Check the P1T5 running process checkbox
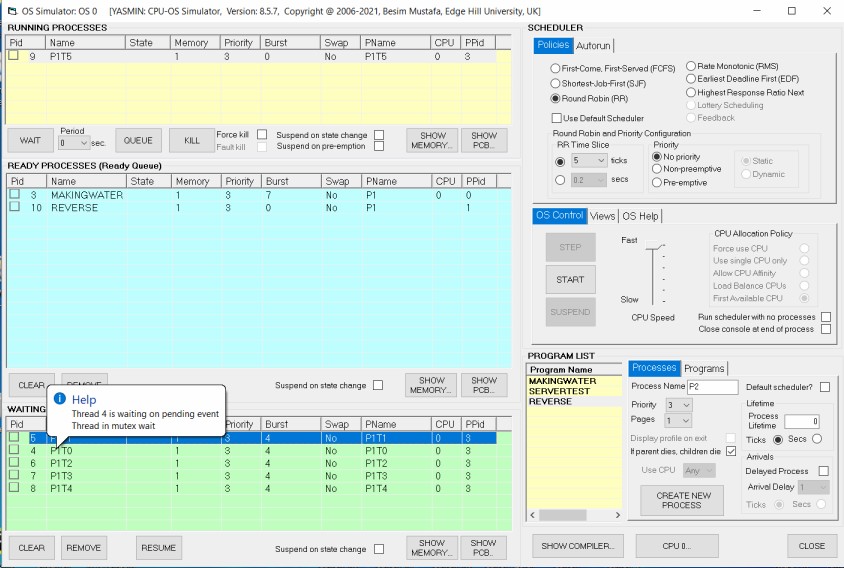Viewport: 844px width, 568px height. 13,55
